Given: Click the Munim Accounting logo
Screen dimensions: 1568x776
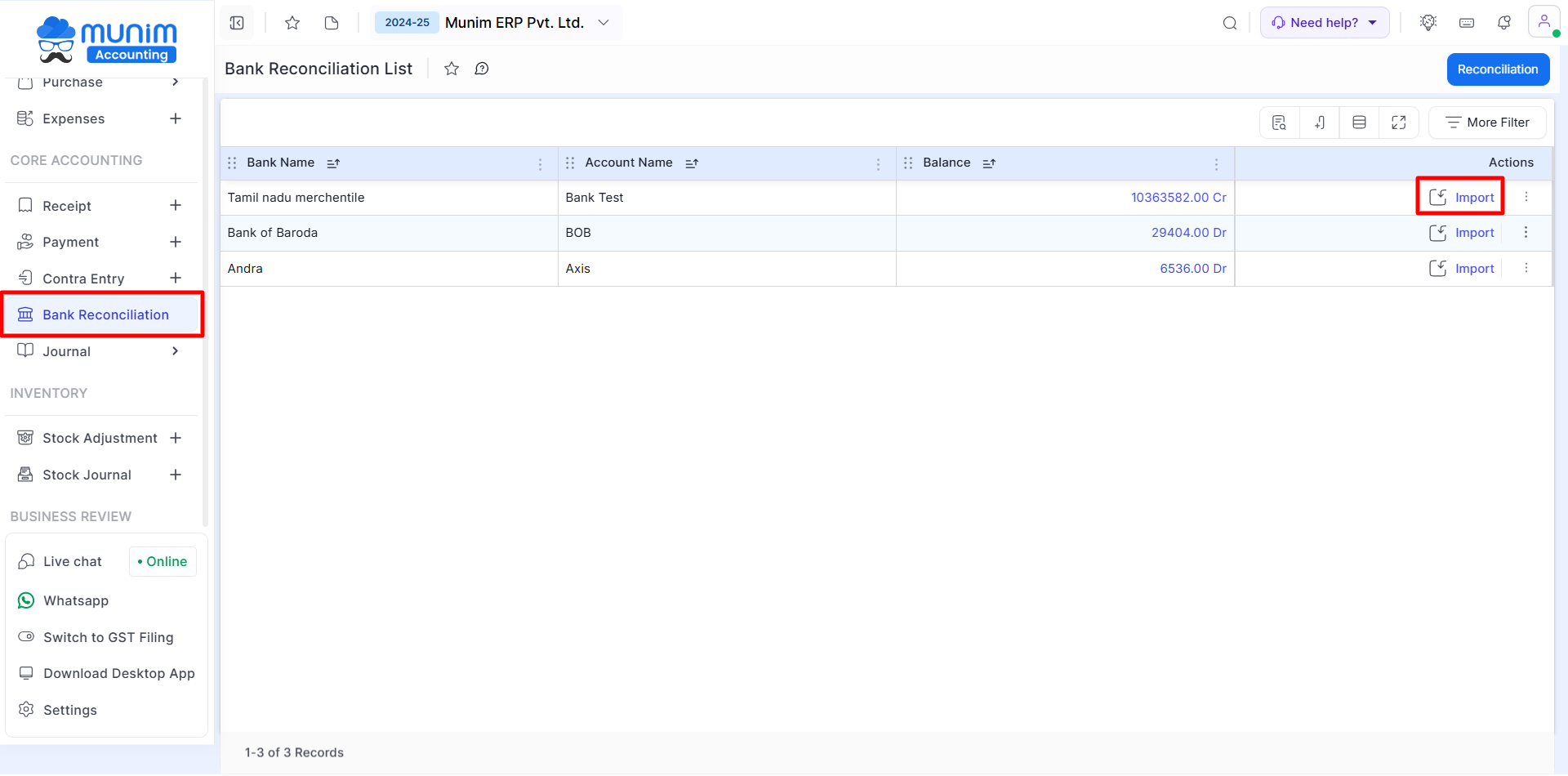Looking at the screenshot, I should tap(107, 39).
